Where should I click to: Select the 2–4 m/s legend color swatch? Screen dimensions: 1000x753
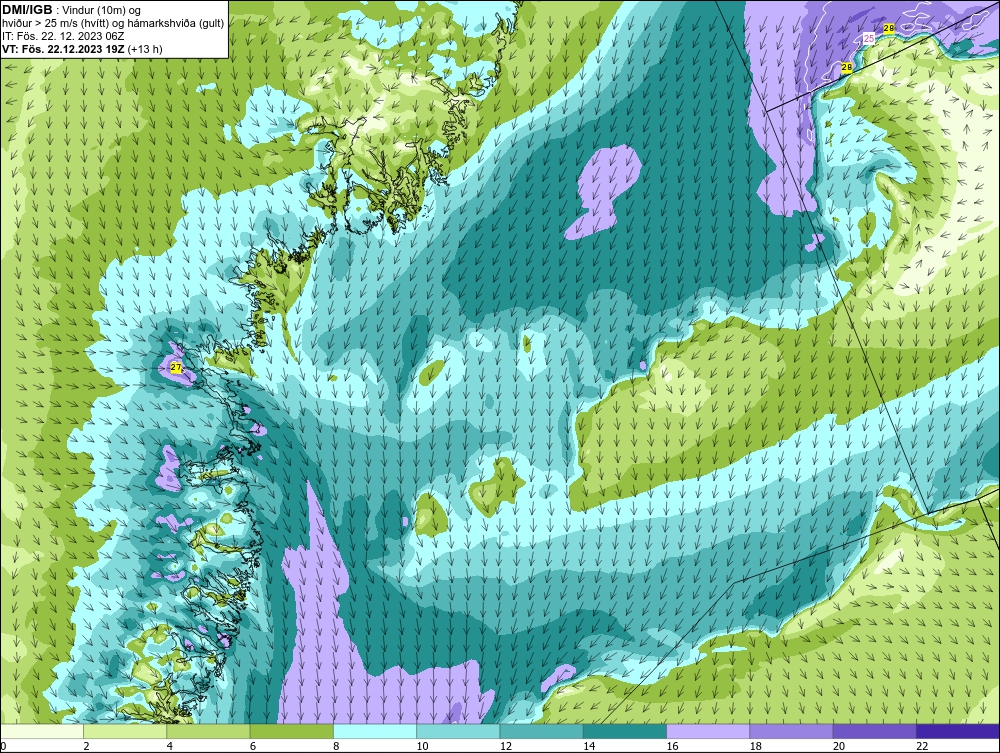[x=125, y=731]
